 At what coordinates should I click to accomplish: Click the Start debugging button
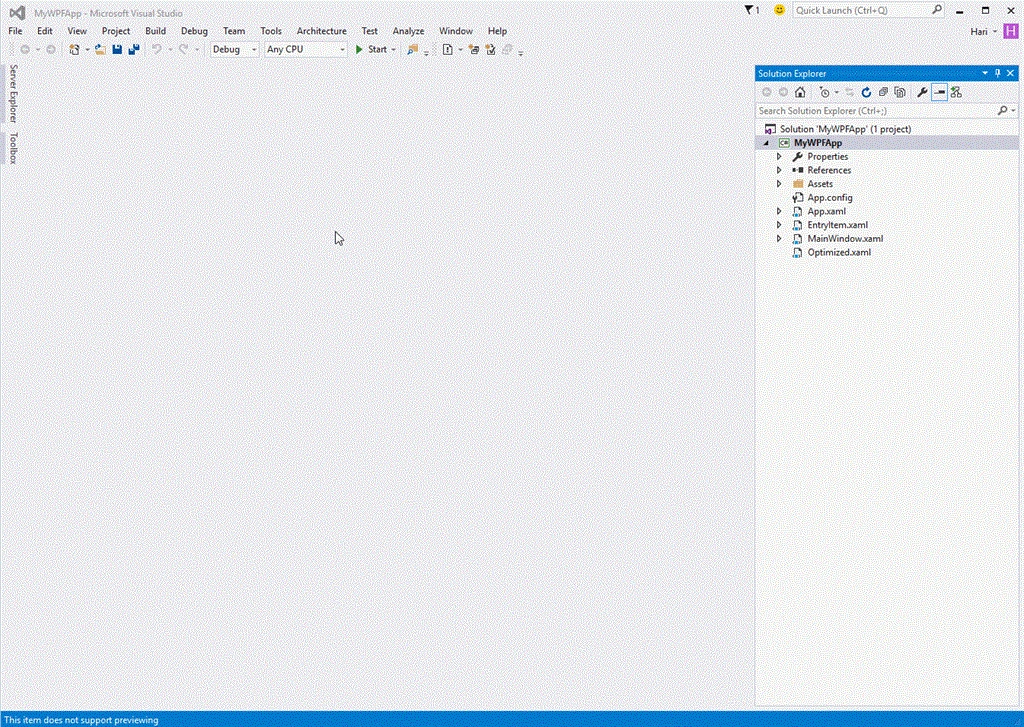tap(372, 49)
